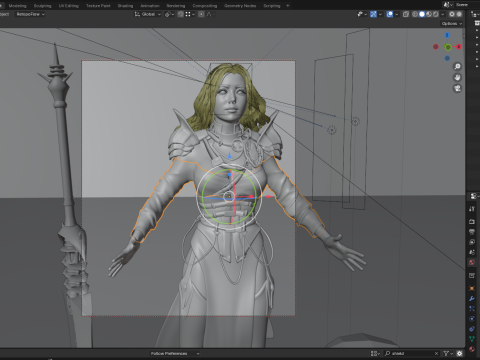This screenshot has width=480, height=360.
Task: Open the Animation workspace tab
Action: pos(150,6)
